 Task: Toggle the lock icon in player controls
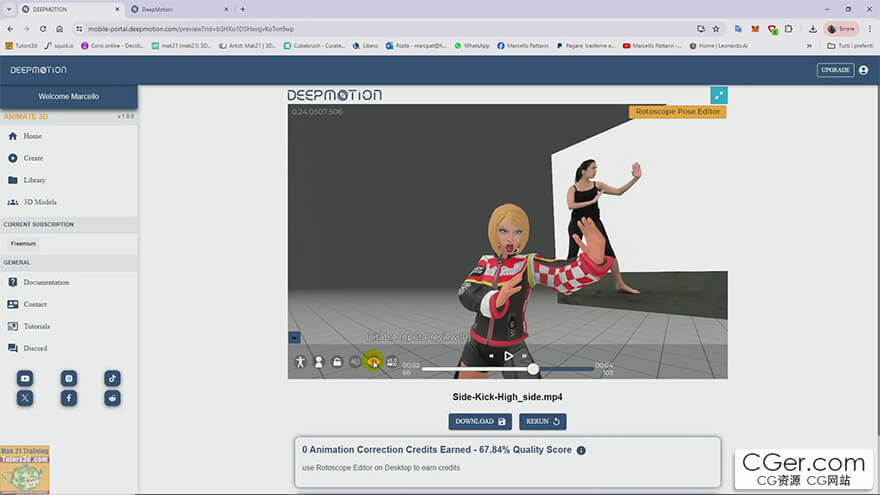pyautogui.click(x=337, y=362)
